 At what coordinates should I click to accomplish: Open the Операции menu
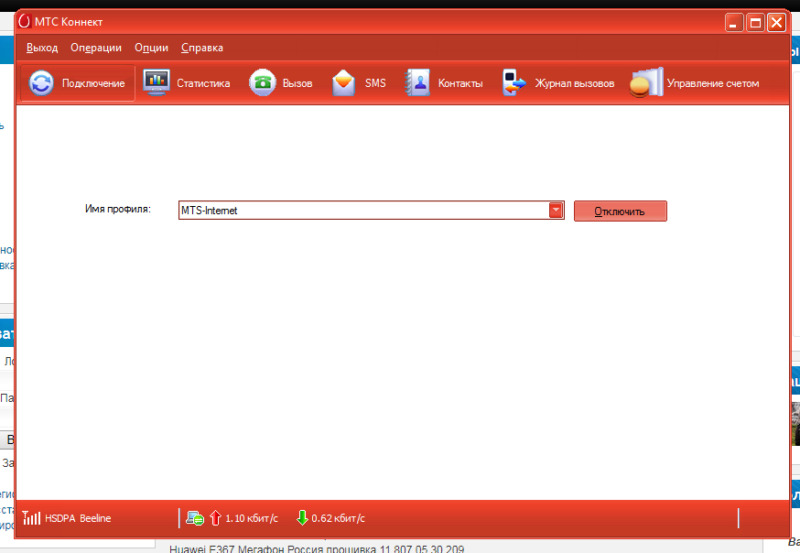[96, 47]
